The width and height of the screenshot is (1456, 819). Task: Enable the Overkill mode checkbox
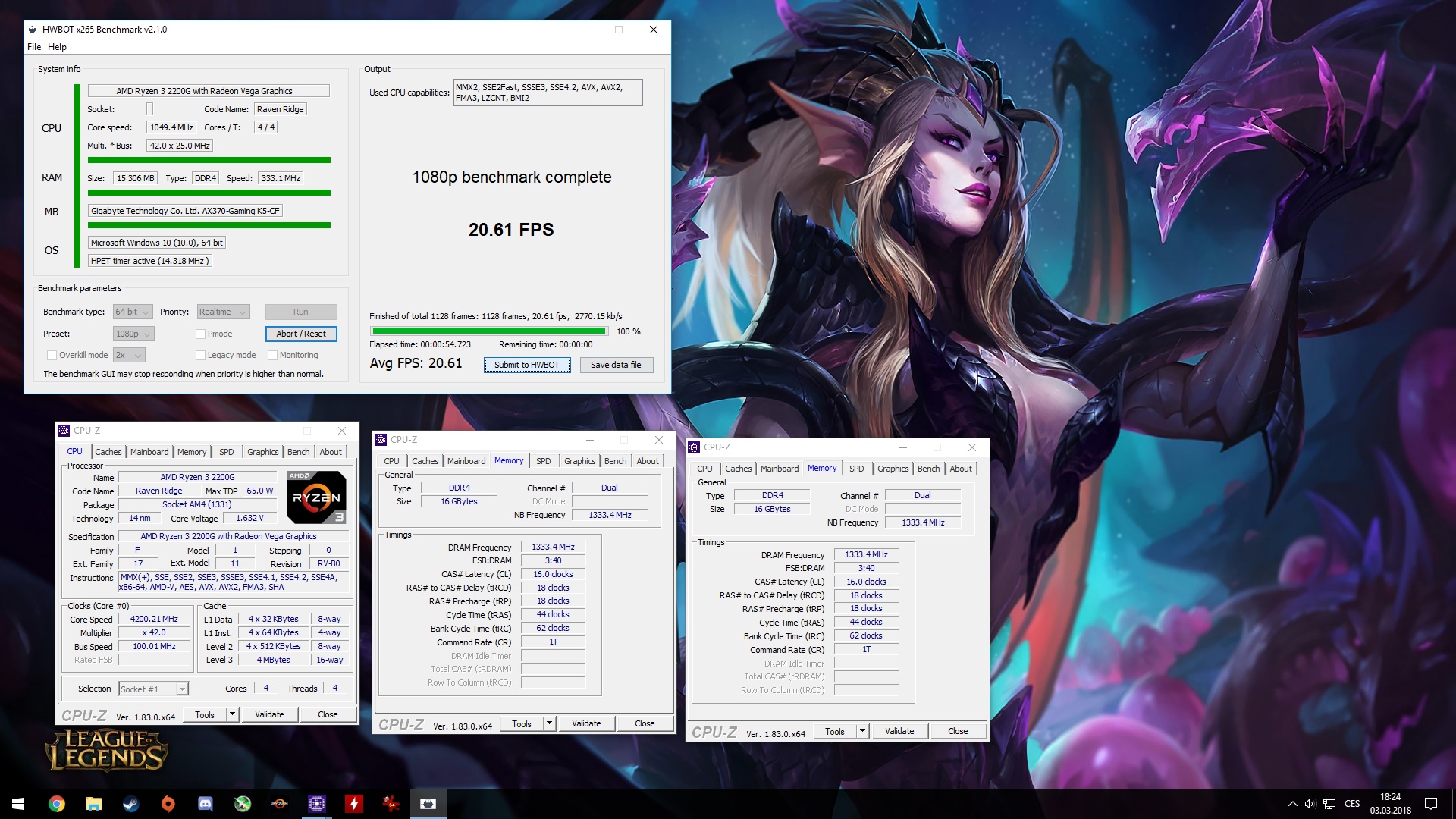(x=52, y=355)
